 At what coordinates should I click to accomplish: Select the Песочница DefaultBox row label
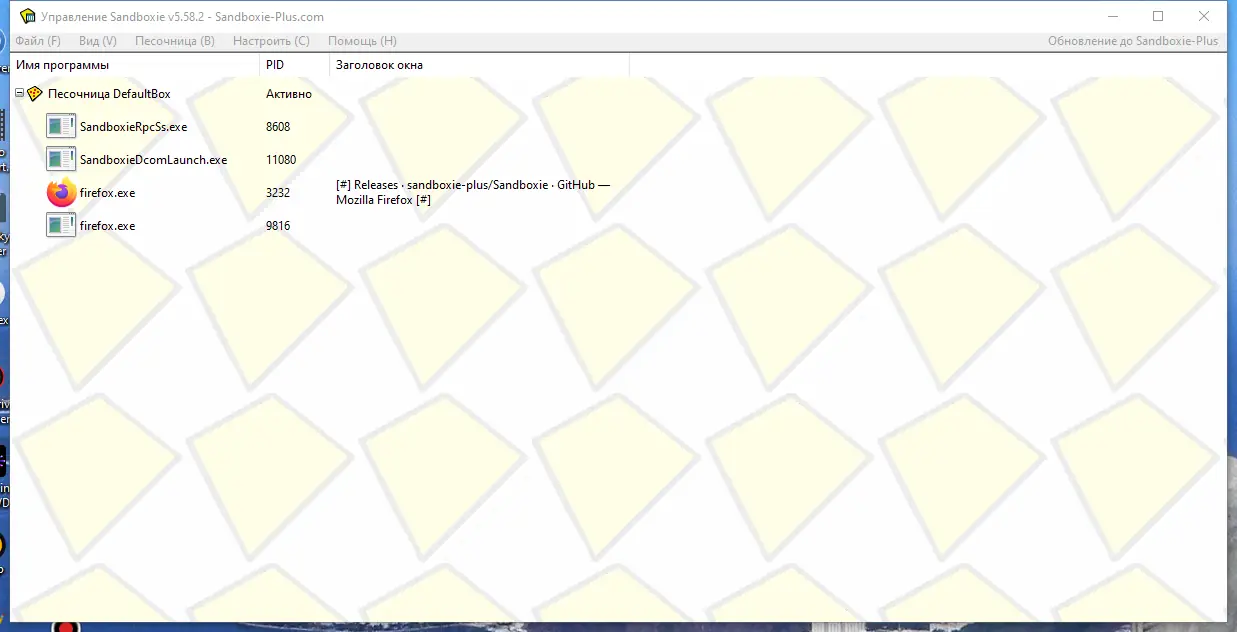pyautogui.click(x=109, y=94)
